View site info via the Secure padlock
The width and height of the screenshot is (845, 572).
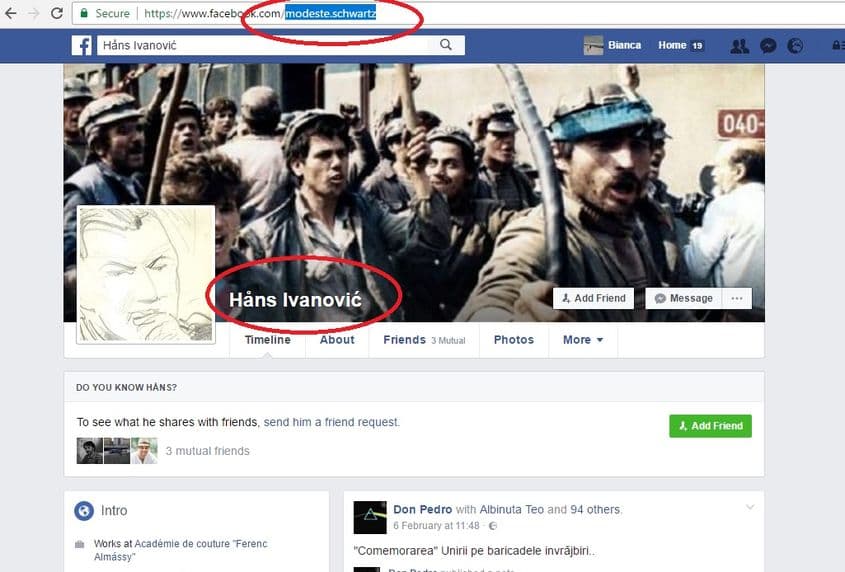tap(105, 13)
